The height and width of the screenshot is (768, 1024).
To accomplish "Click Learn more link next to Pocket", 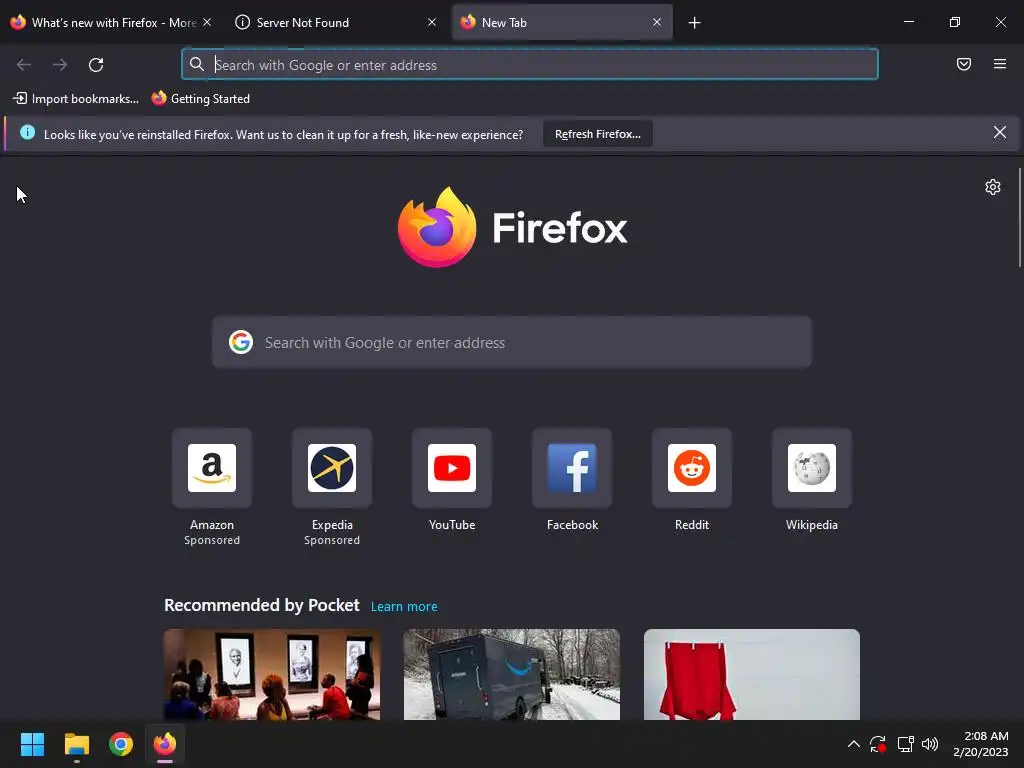I will tap(404, 607).
